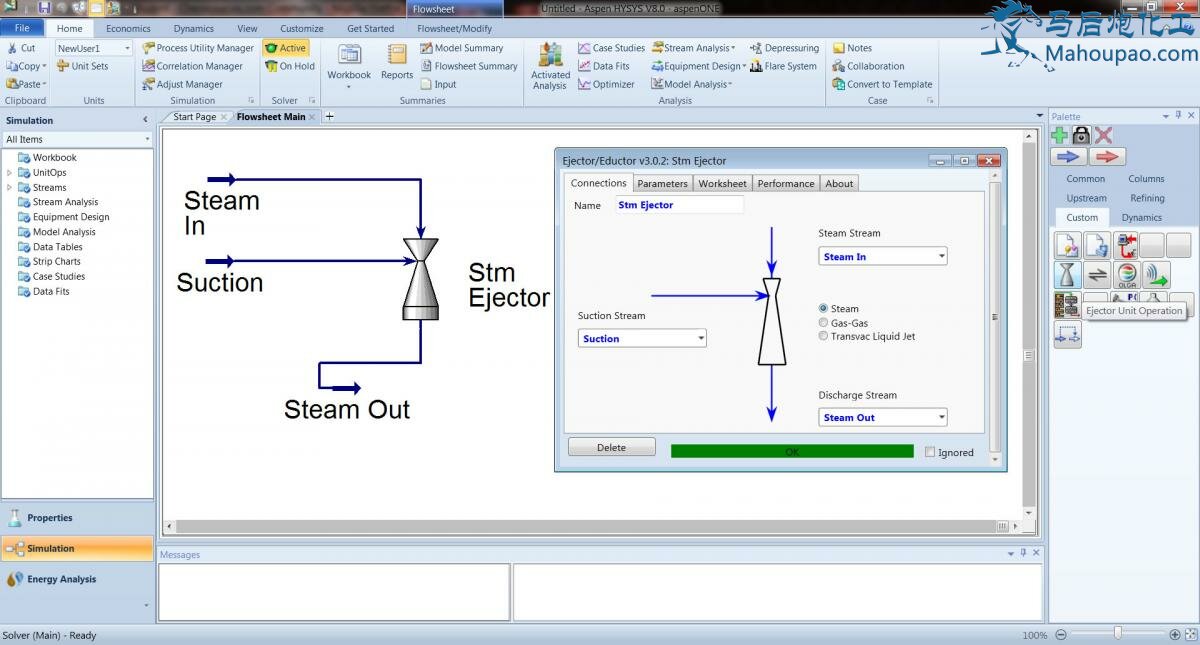Click the Reports icon

click(397, 58)
